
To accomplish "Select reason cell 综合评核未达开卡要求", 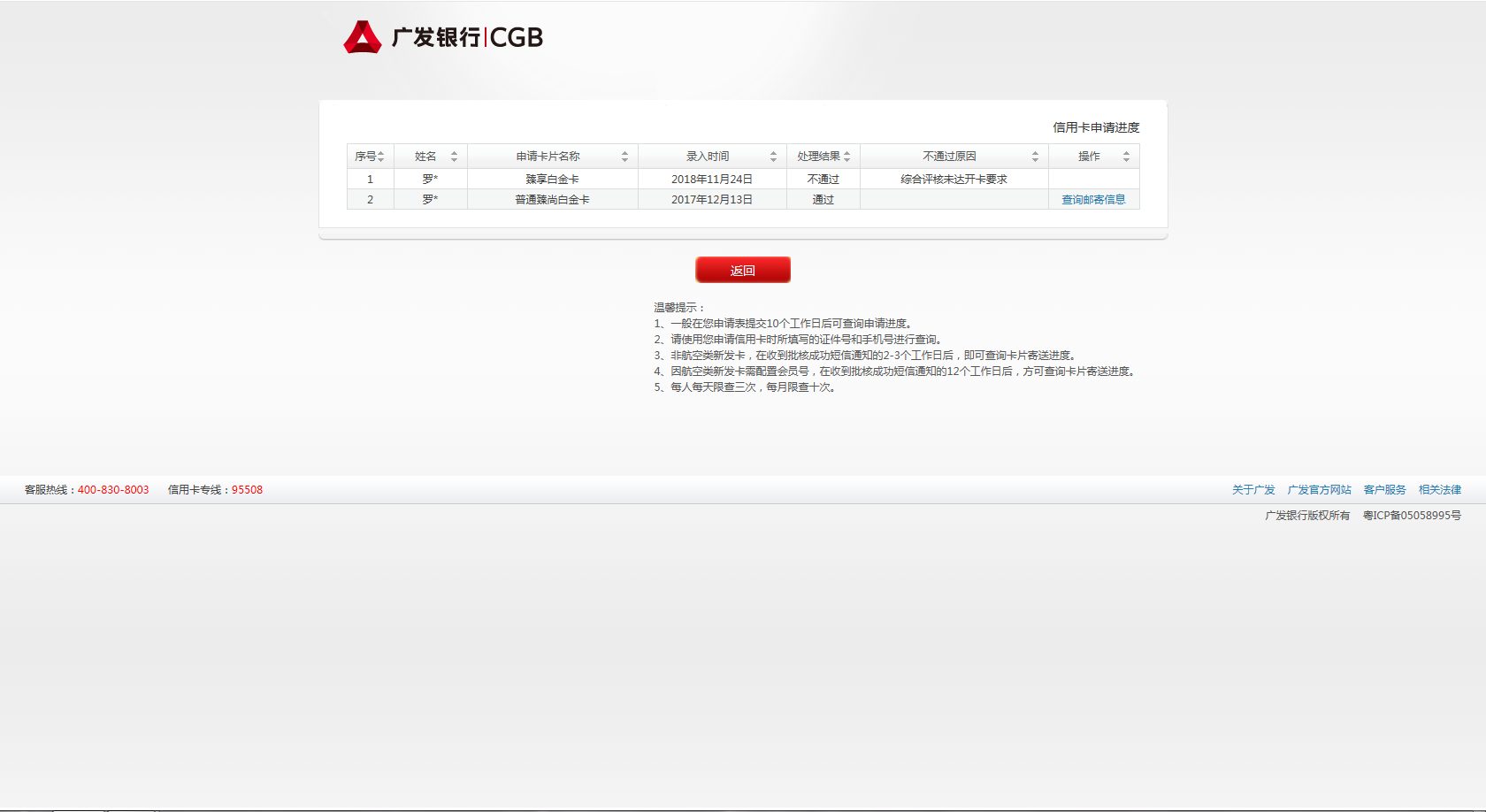I will point(954,180).
